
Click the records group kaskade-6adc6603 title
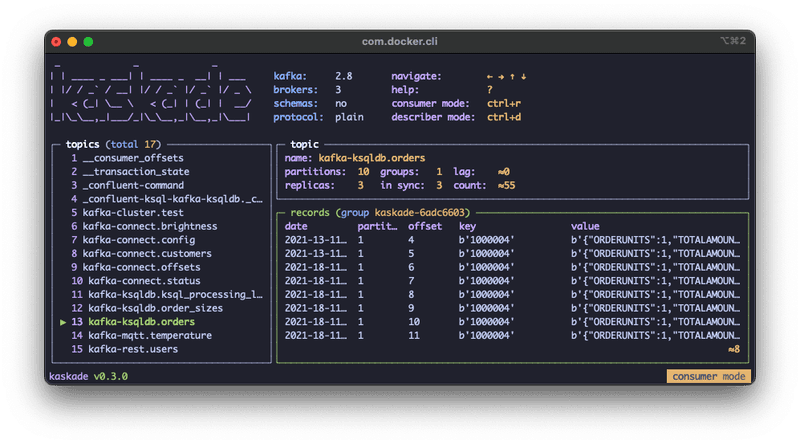coord(380,213)
